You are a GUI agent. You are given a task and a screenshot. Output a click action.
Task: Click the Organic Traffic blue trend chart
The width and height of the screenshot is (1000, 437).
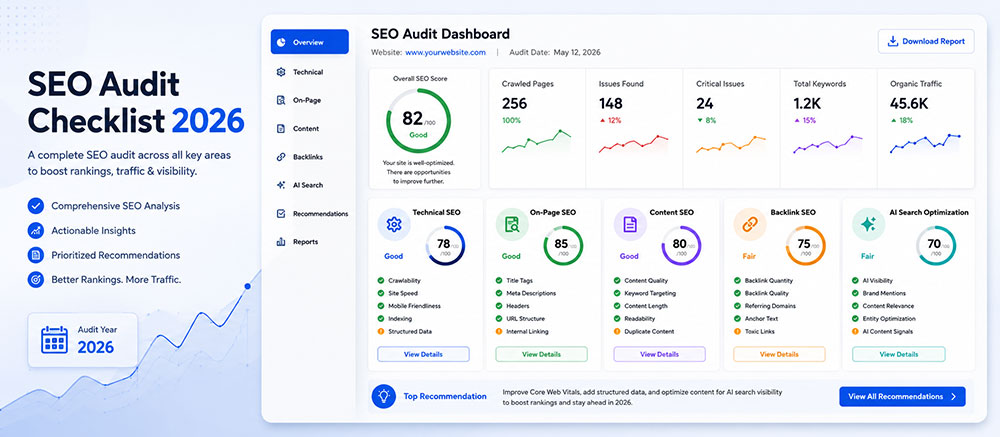pyautogui.click(x=925, y=144)
